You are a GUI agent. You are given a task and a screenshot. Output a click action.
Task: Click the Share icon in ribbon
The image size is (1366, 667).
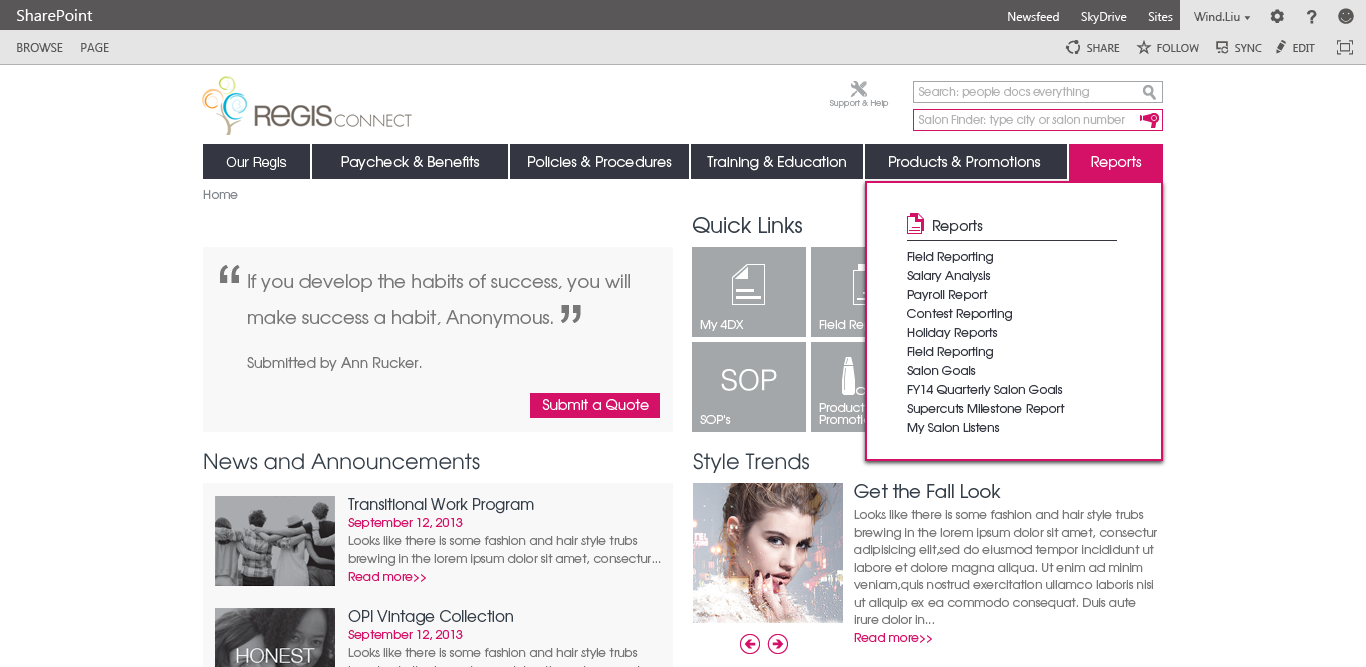point(1073,47)
